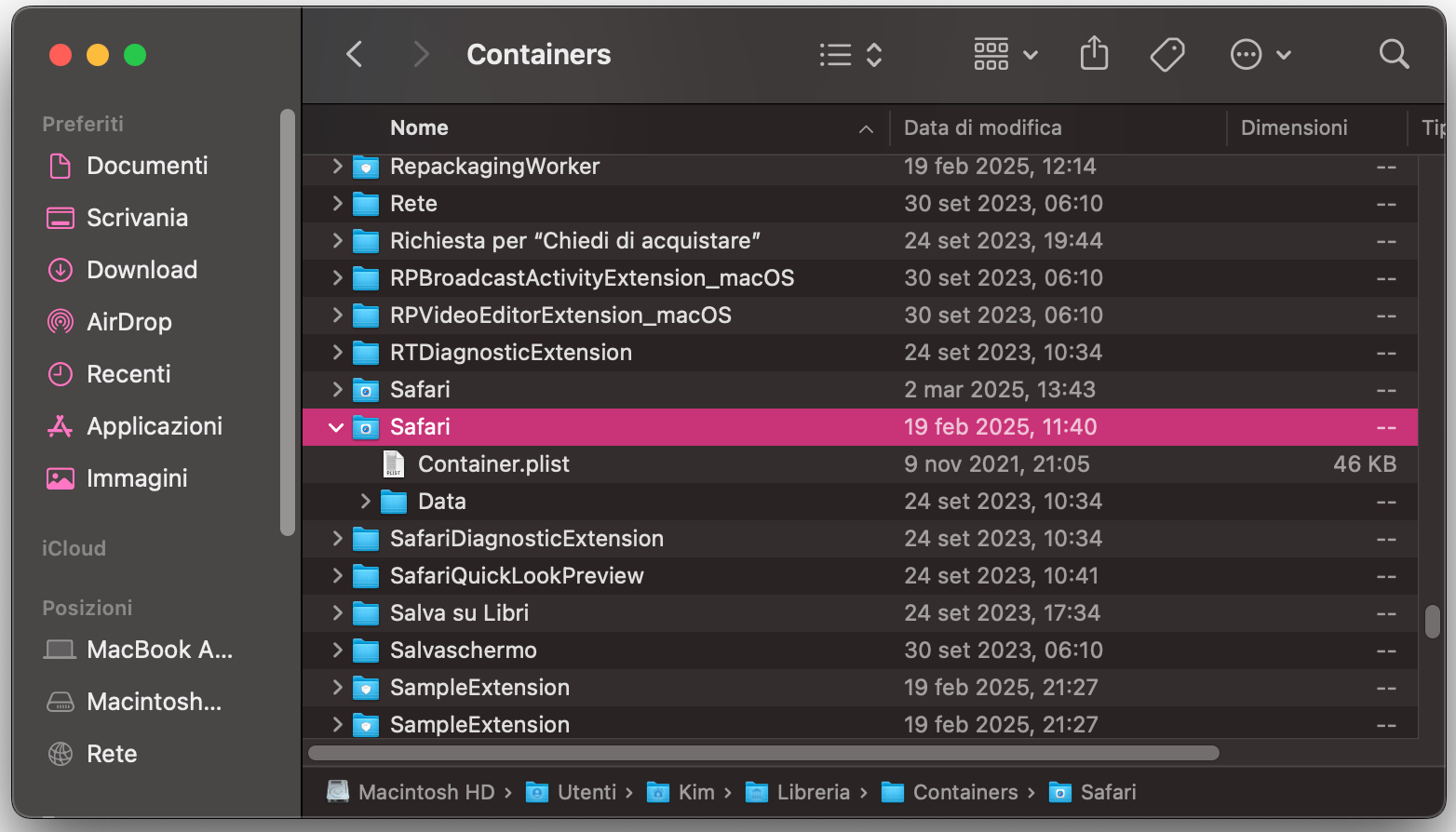Viewport: 1456px width, 832px height.
Task: Collapse the highlighted Safari folder
Action: 336,427
